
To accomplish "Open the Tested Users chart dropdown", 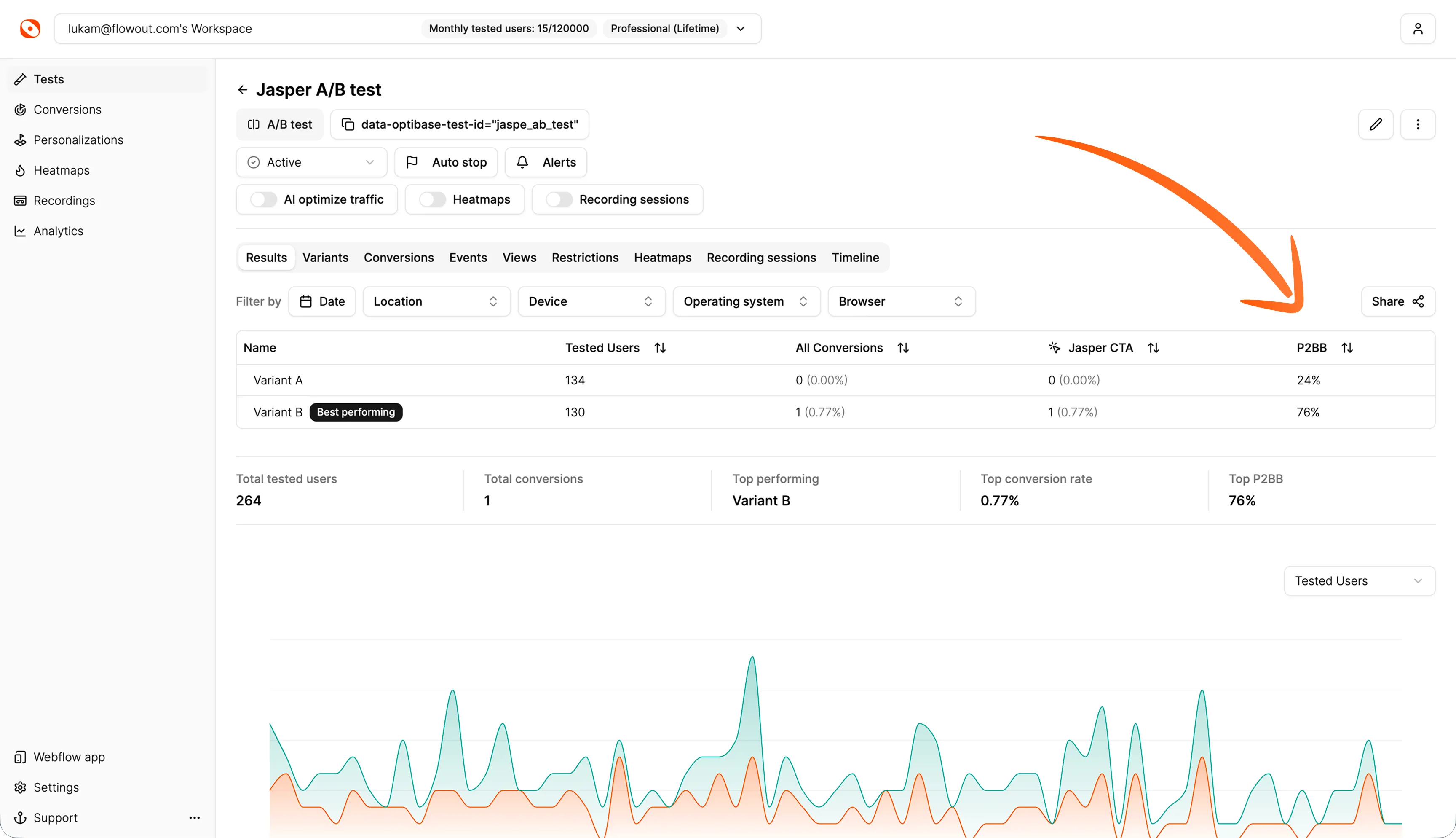I will pos(1359,581).
